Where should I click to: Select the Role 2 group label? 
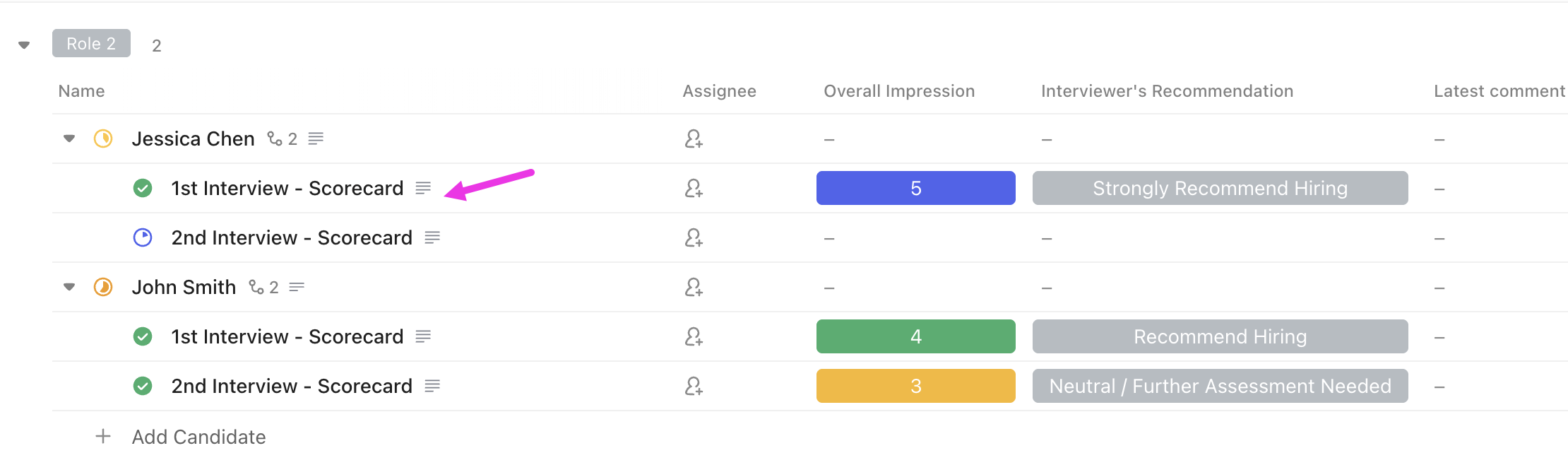pos(91,43)
